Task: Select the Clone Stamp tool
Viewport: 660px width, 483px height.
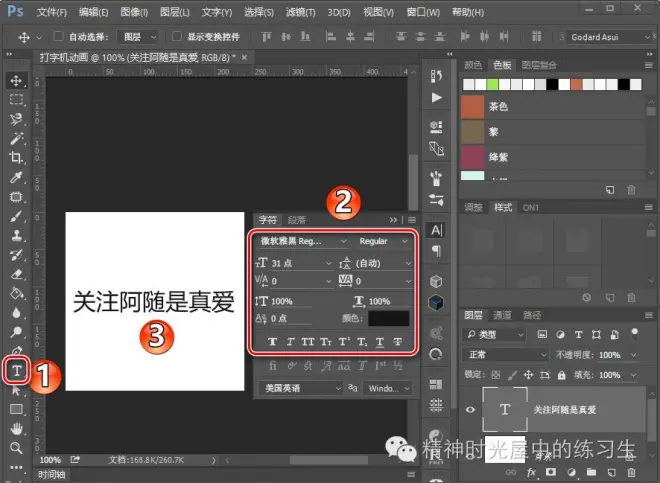Action: click(x=16, y=235)
